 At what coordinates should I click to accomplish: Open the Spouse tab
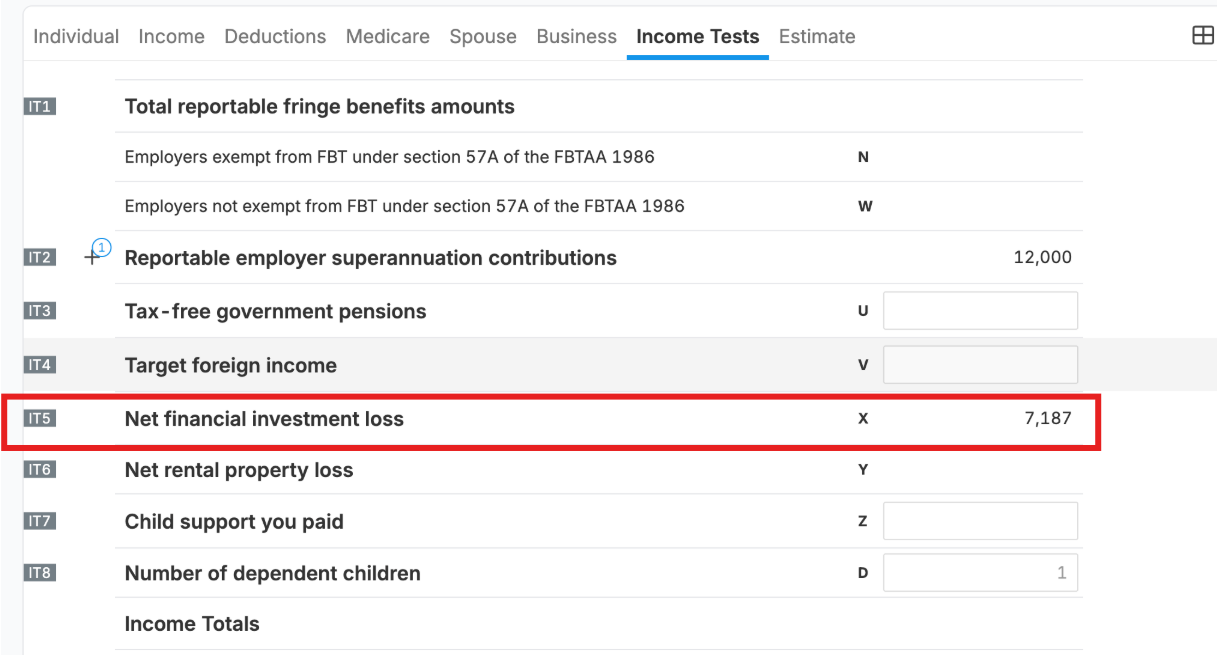click(483, 37)
